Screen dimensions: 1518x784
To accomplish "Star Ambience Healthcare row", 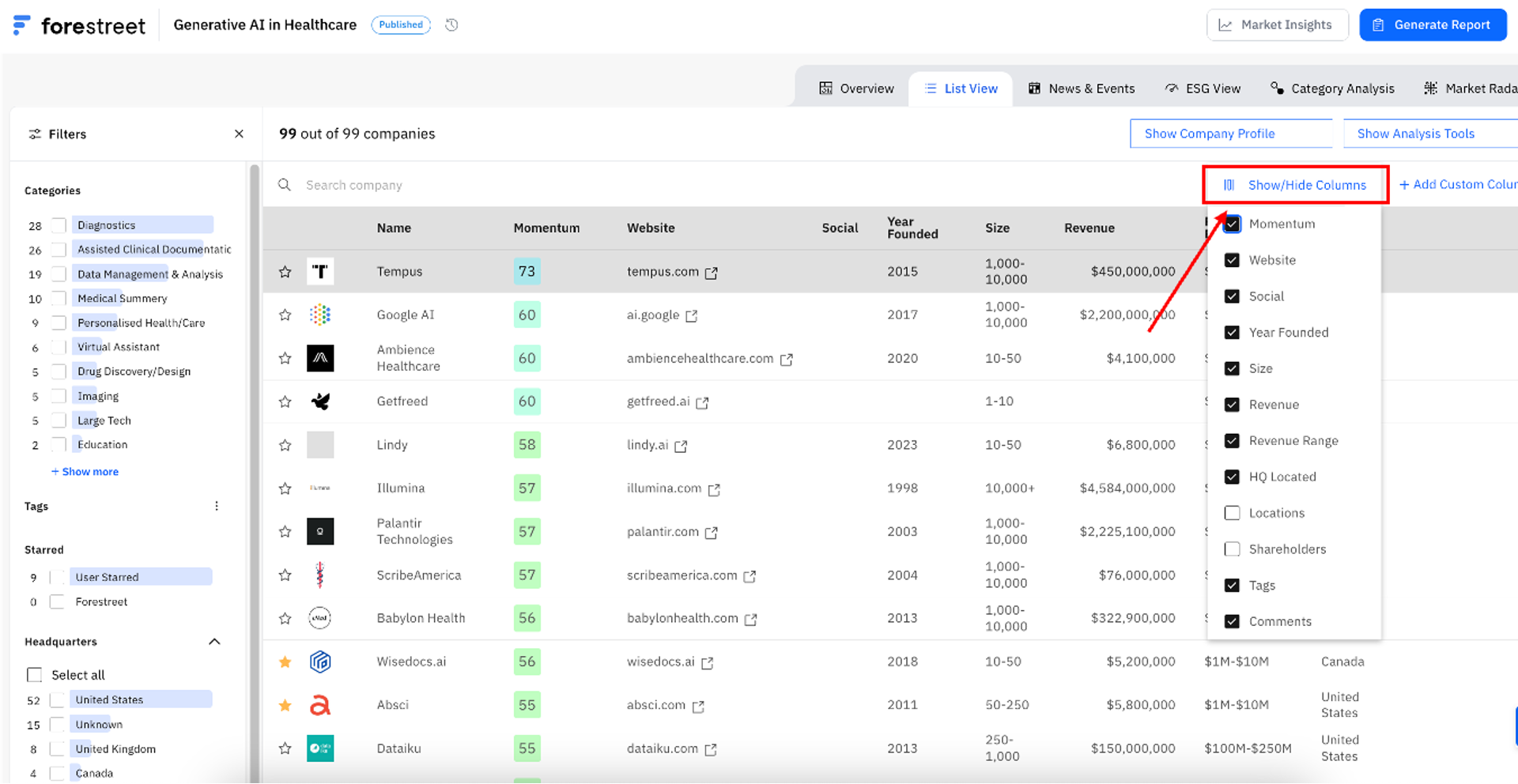I will point(285,358).
